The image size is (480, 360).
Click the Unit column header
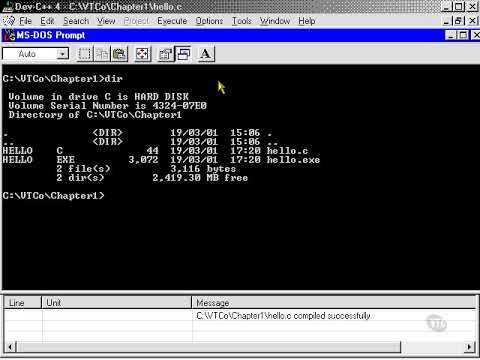(x=116, y=302)
